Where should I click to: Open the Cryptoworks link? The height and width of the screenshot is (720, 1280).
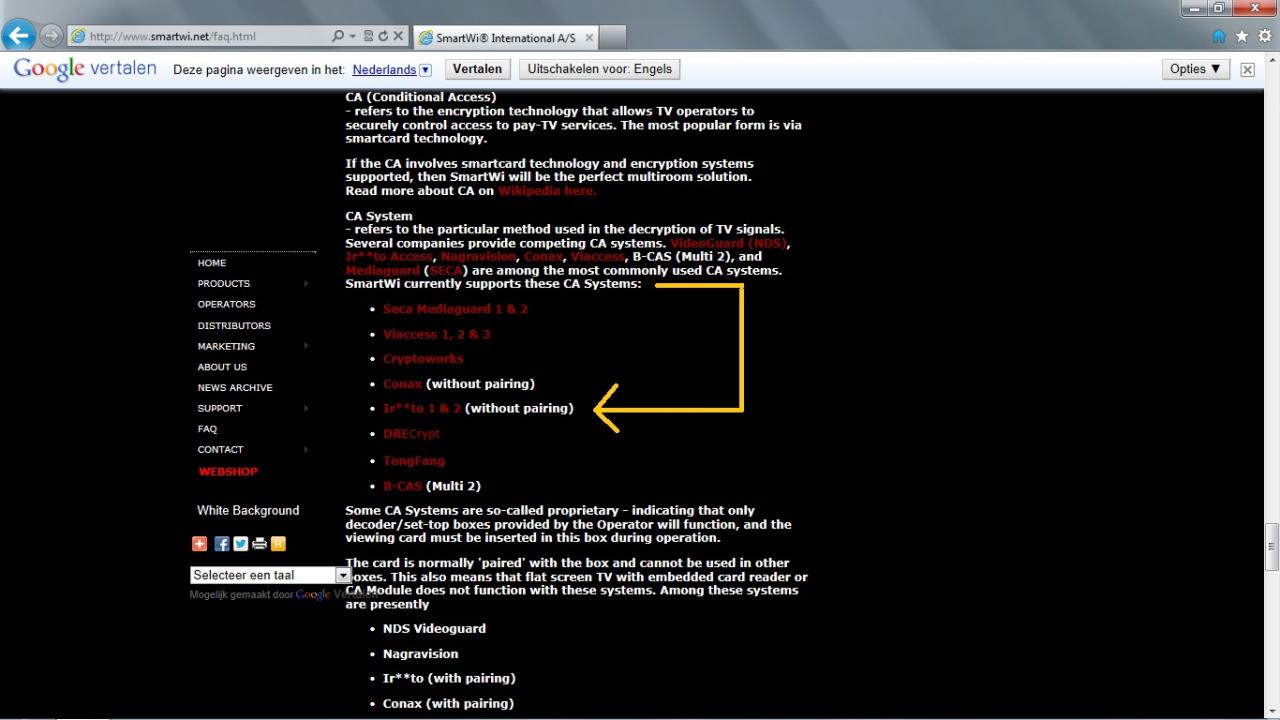(423, 359)
